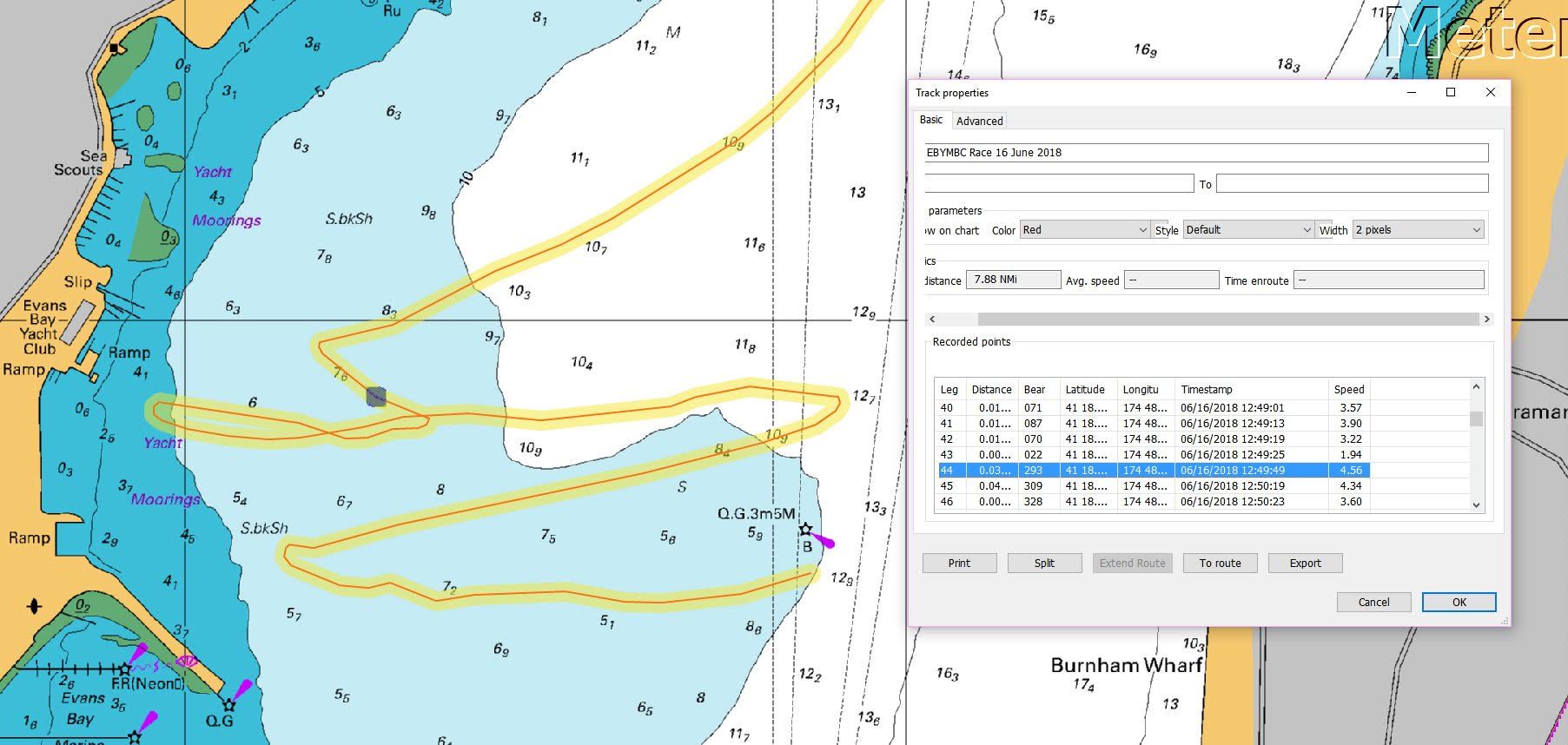Screen dimensions: 1568x745
Task: Click the F.R(Neon) light star symbol
Action: pyautogui.click(x=125, y=669)
